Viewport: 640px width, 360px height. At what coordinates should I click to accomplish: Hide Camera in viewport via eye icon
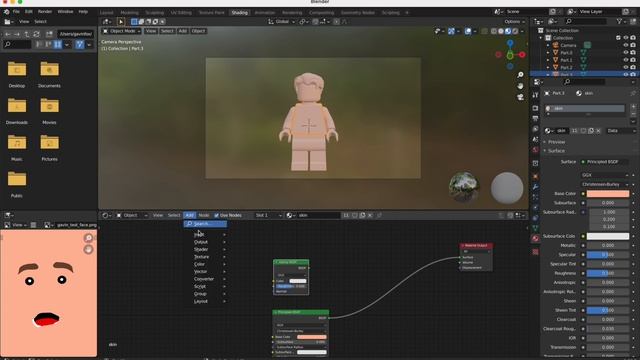pos(626,45)
